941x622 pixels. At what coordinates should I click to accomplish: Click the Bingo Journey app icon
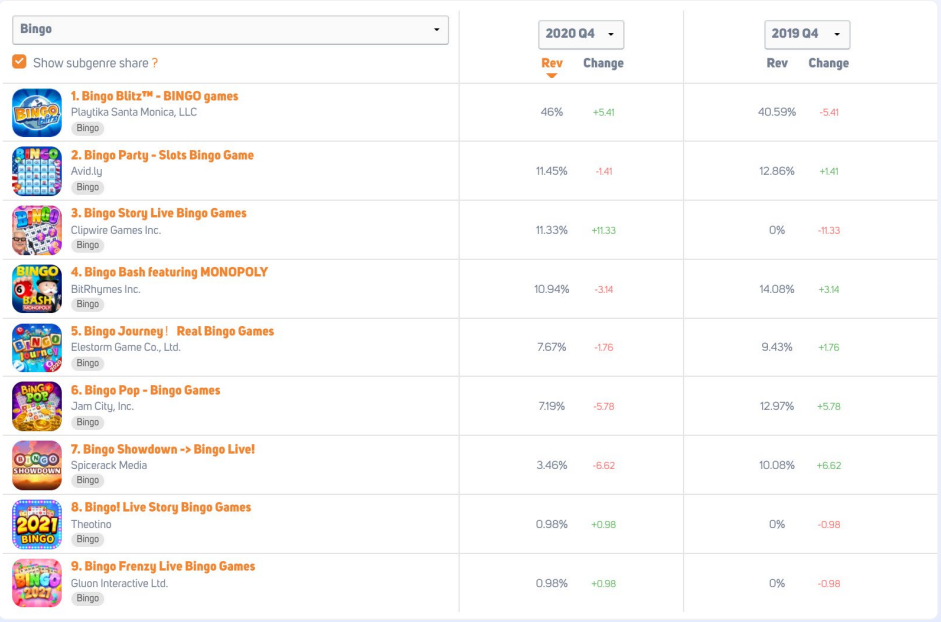[37, 348]
